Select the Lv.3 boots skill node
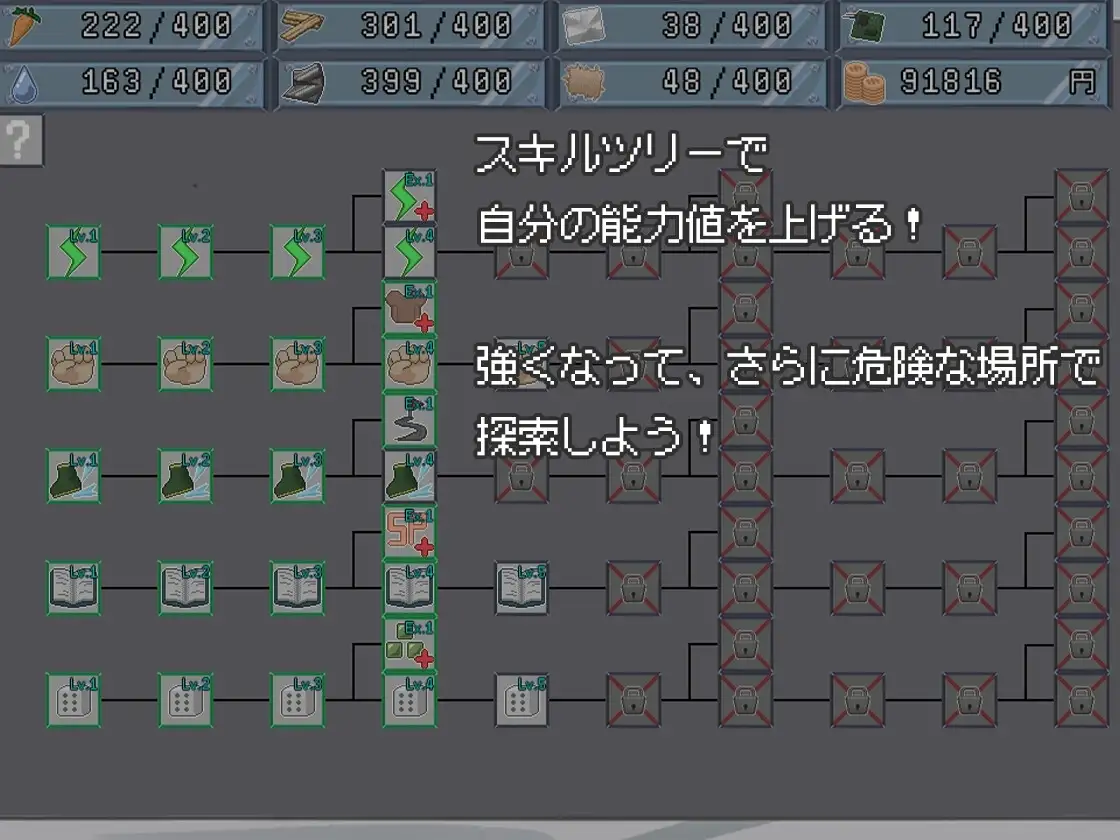 tap(300, 477)
